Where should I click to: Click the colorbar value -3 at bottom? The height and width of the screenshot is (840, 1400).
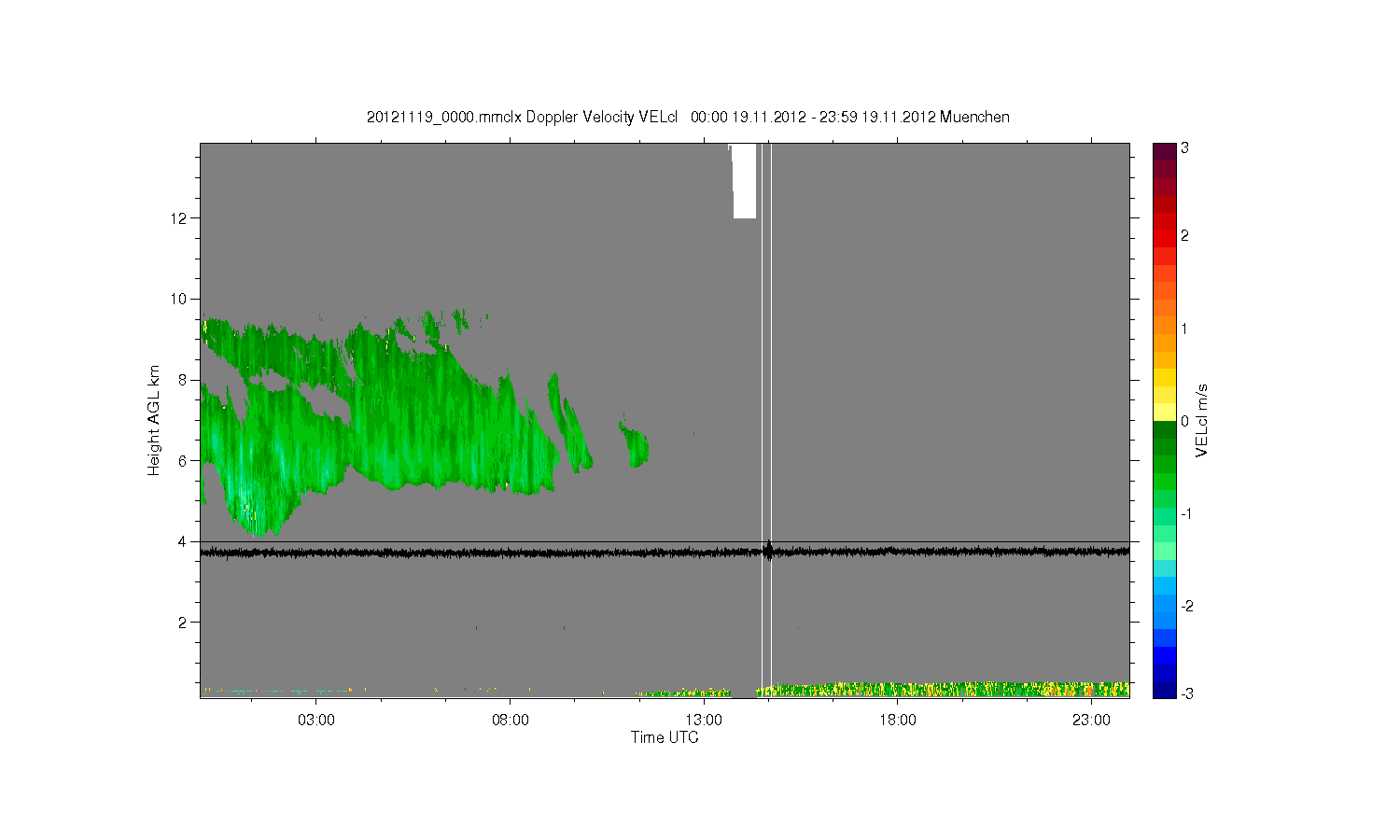point(1186,693)
